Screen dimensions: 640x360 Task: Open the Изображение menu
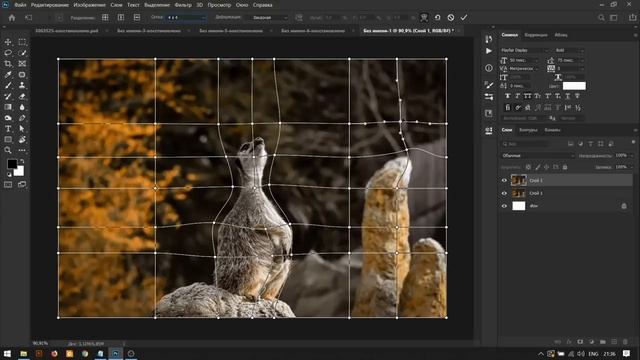tap(89, 5)
